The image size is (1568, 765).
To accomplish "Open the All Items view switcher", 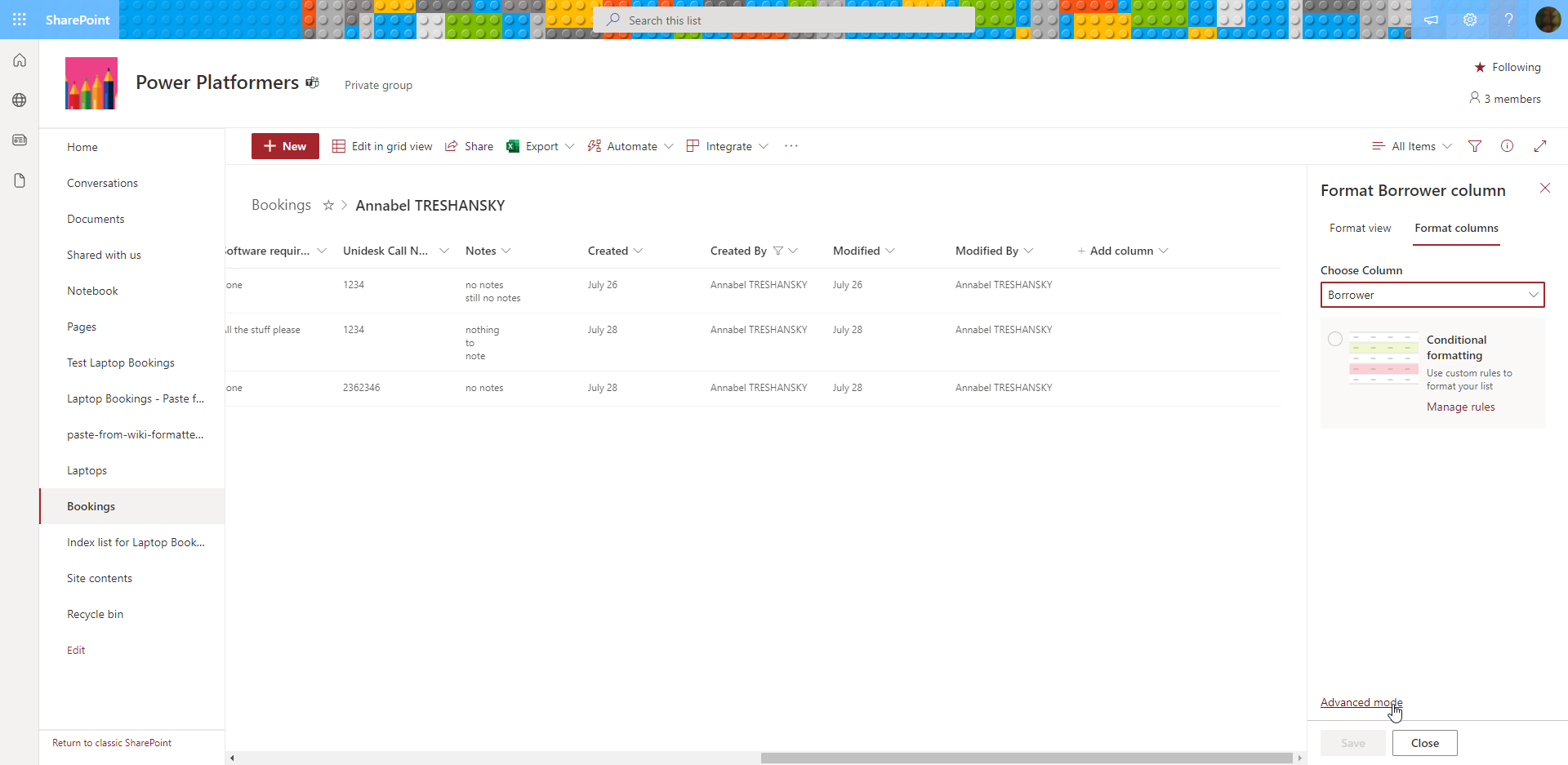I will pos(1413,146).
